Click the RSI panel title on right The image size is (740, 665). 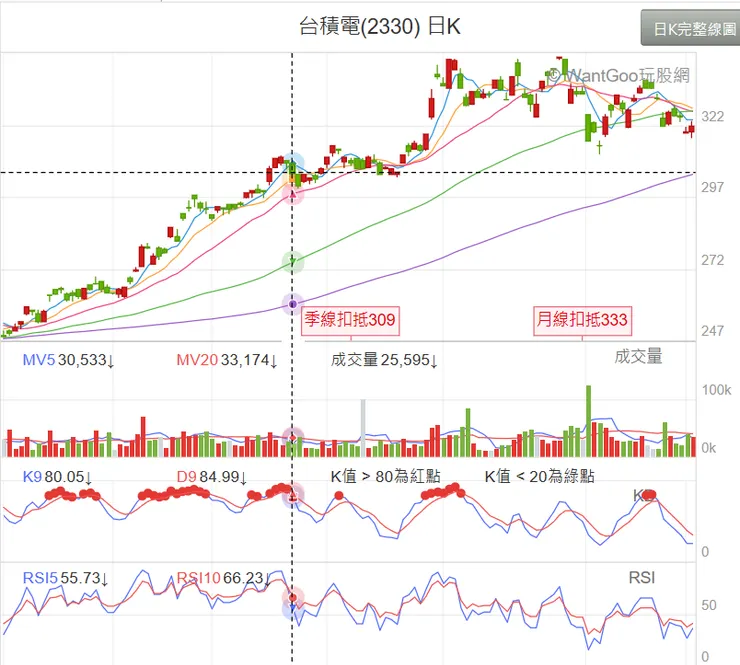tap(642, 577)
